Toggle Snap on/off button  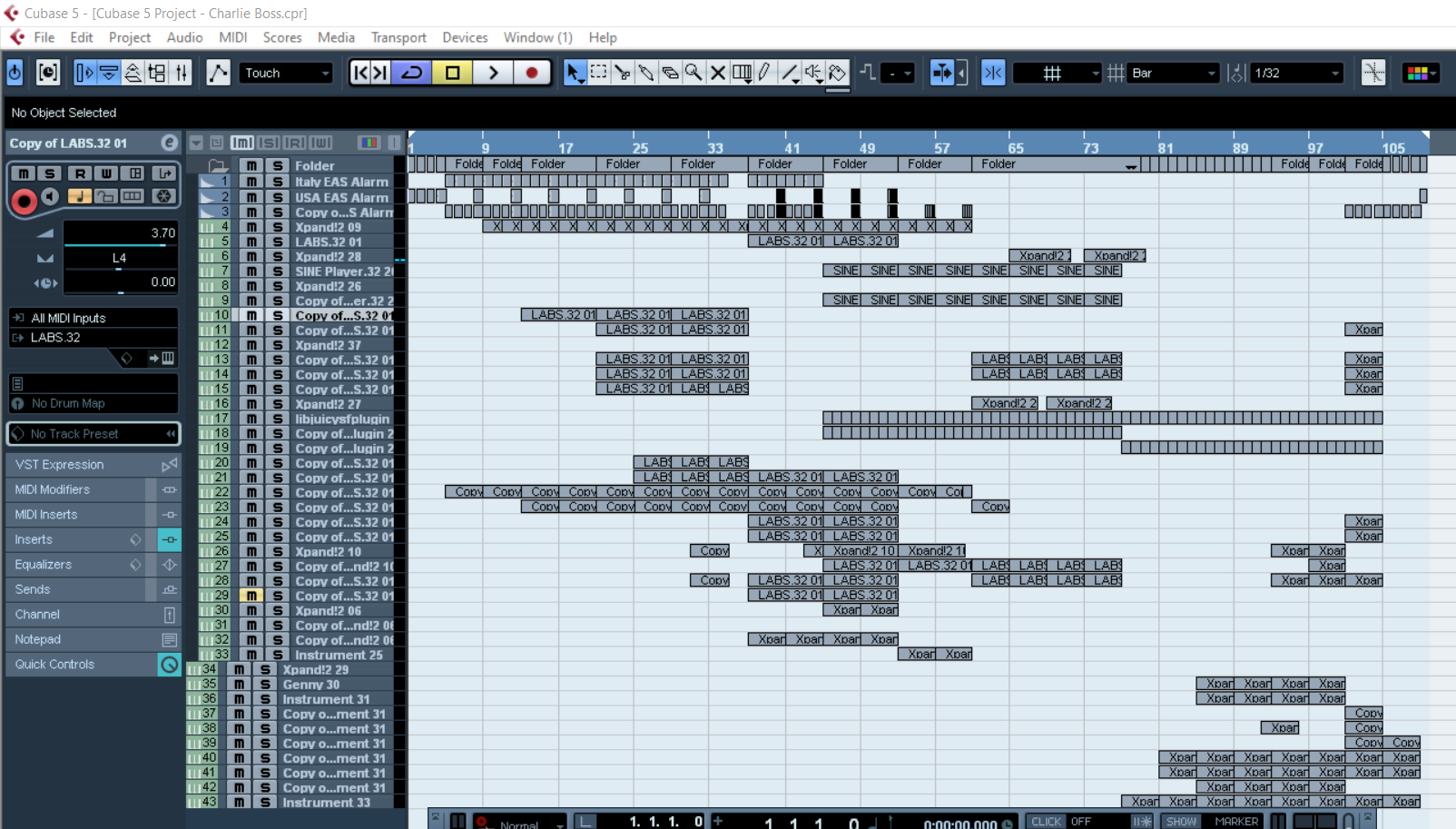click(993, 73)
